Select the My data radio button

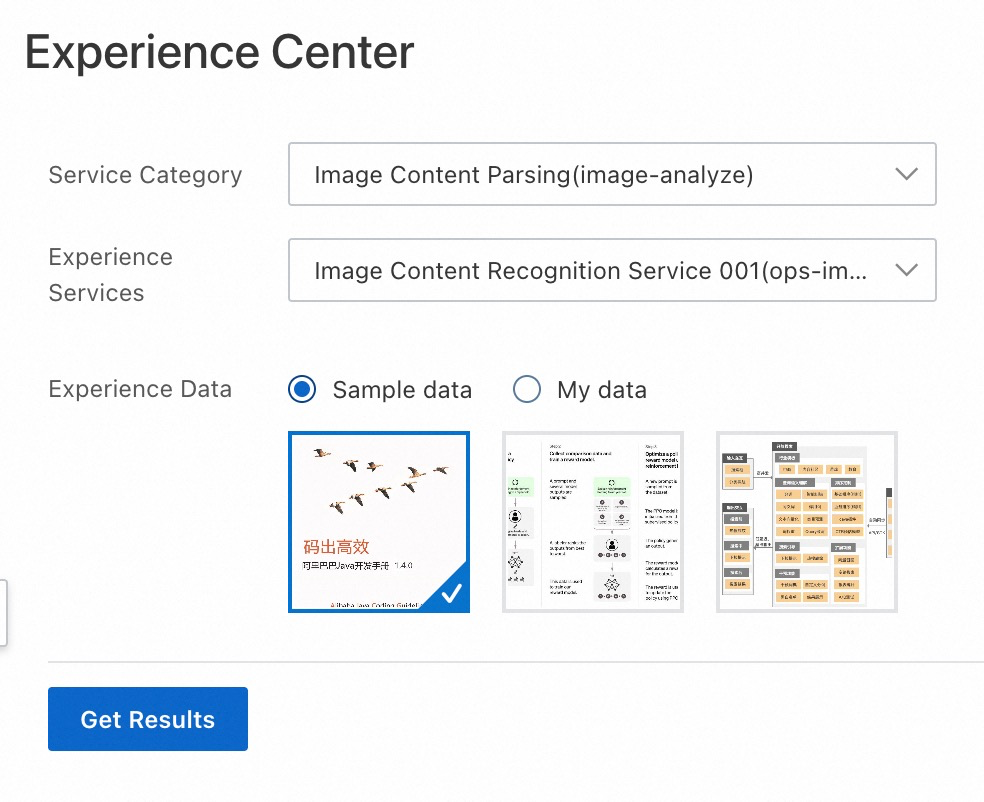click(x=526, y=389)
